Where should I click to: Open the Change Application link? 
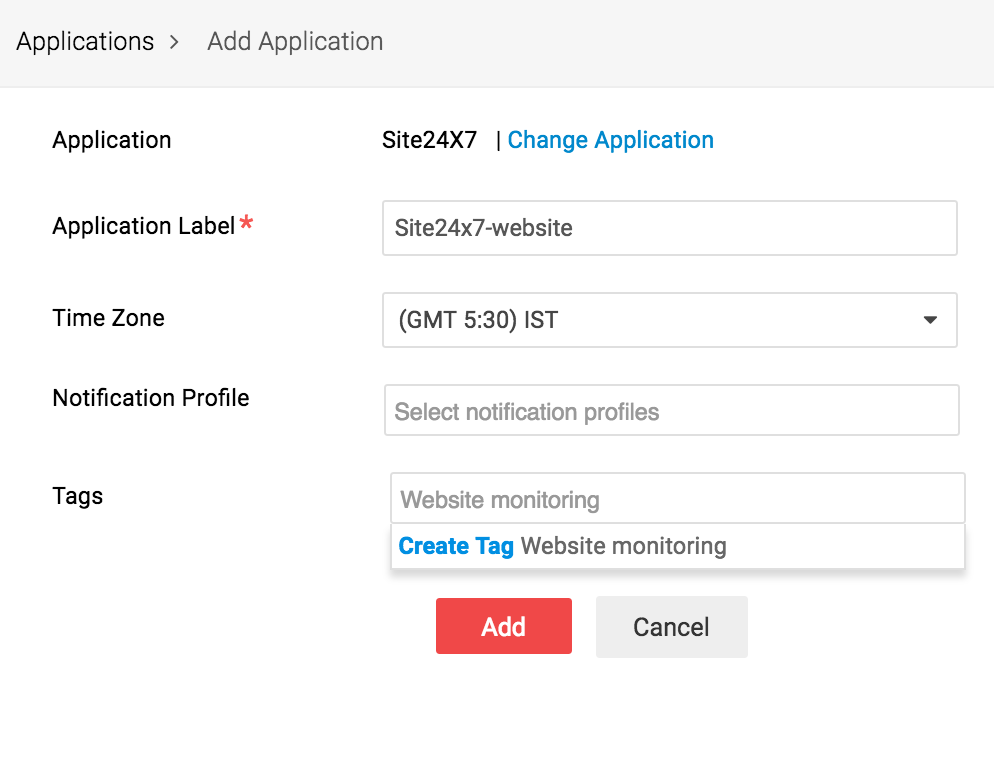coord(610,140)
